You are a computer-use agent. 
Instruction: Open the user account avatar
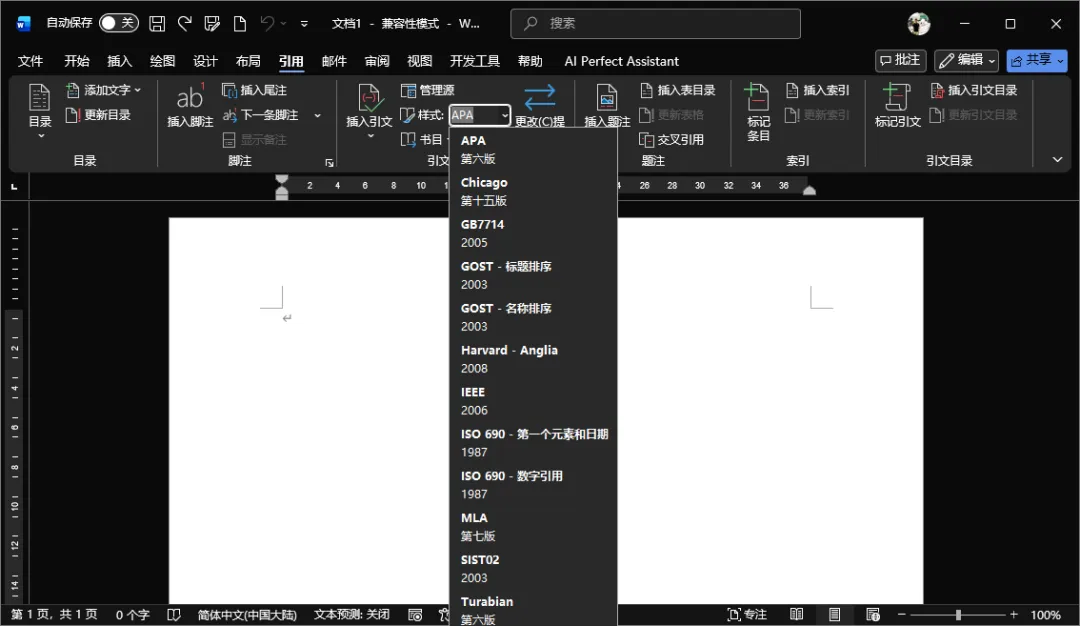pyautogui.click(x=918, y=23)
